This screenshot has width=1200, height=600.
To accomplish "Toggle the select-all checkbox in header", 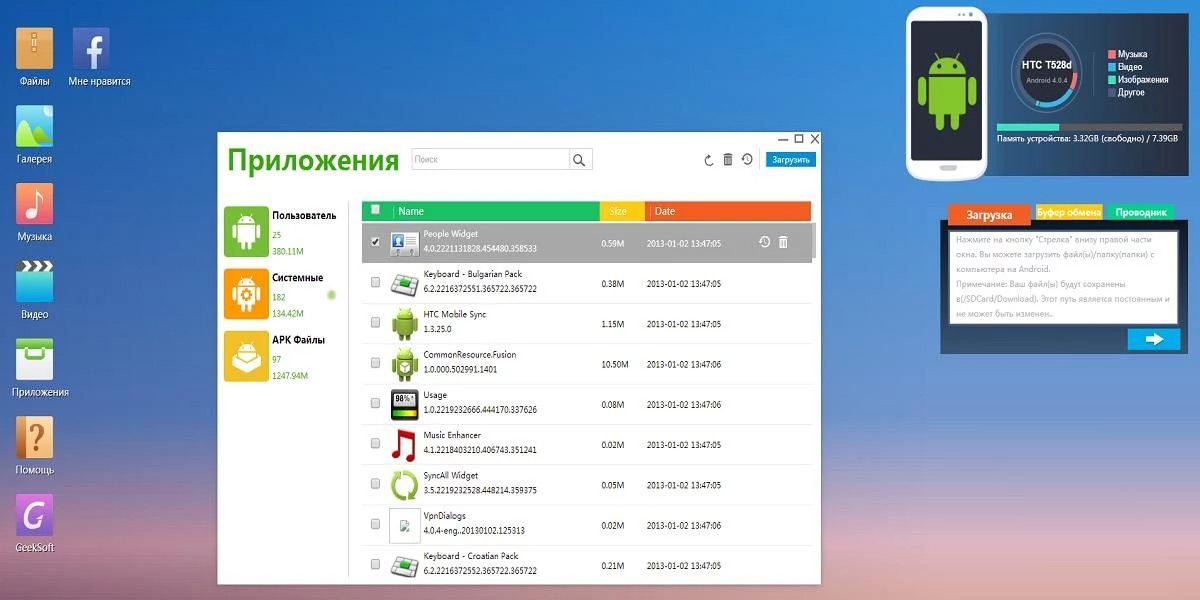I will pyautogui.click(x=375, y=210).
